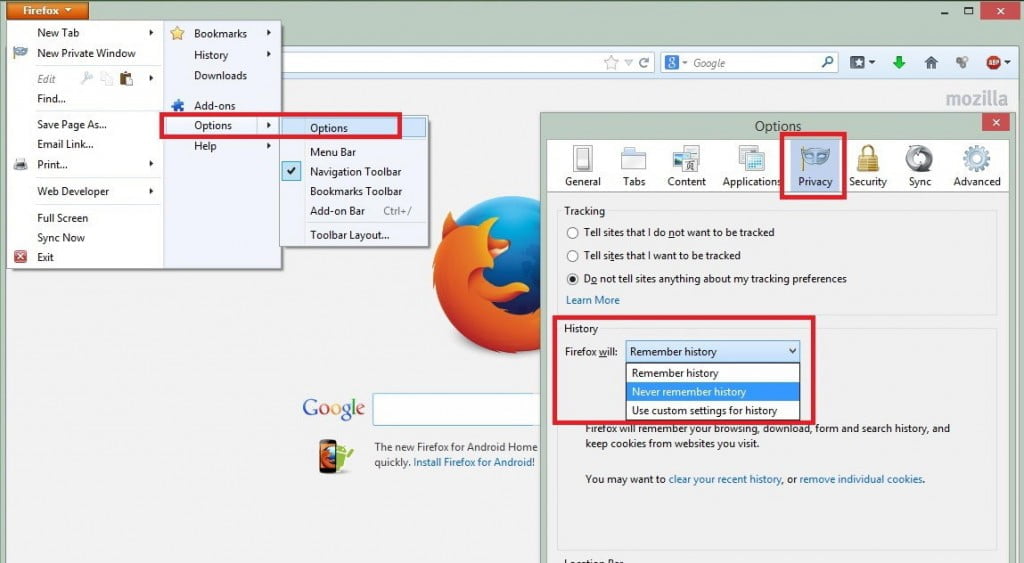Open the General options panel icon

click(x=582, y=166)
